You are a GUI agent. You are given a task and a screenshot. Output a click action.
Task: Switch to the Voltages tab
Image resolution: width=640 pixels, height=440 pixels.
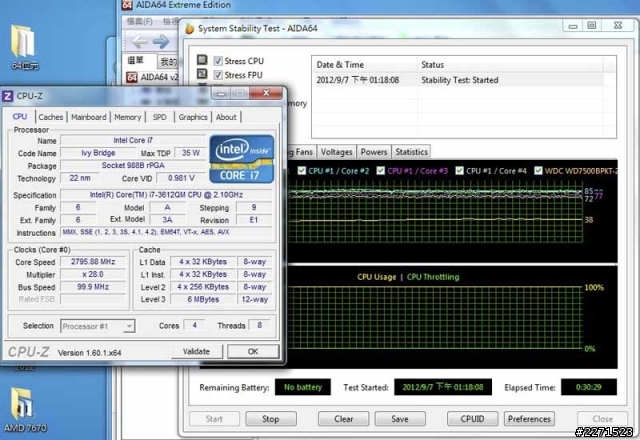pos(336,152)
